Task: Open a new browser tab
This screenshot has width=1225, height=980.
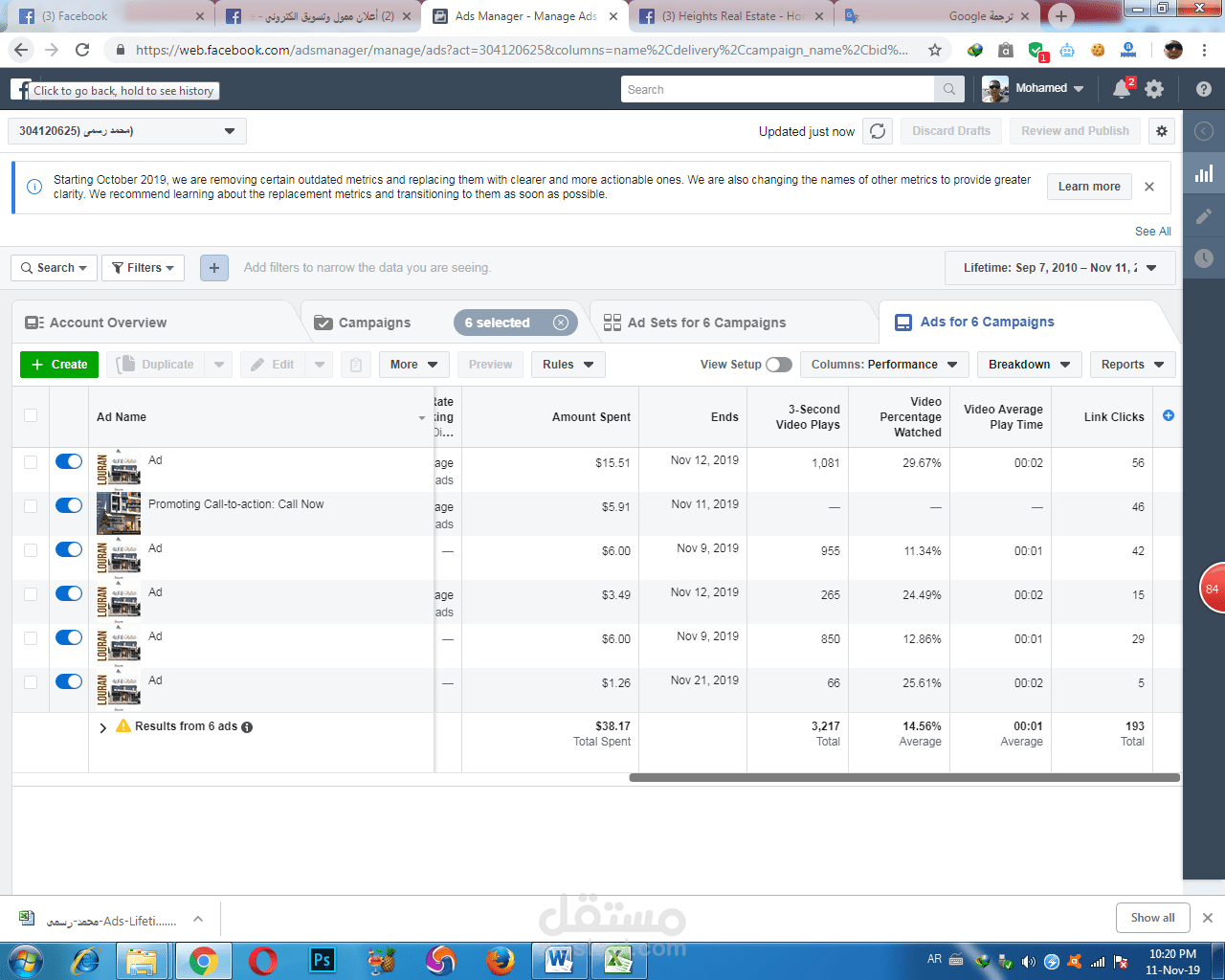Action: click(1061, 16)
